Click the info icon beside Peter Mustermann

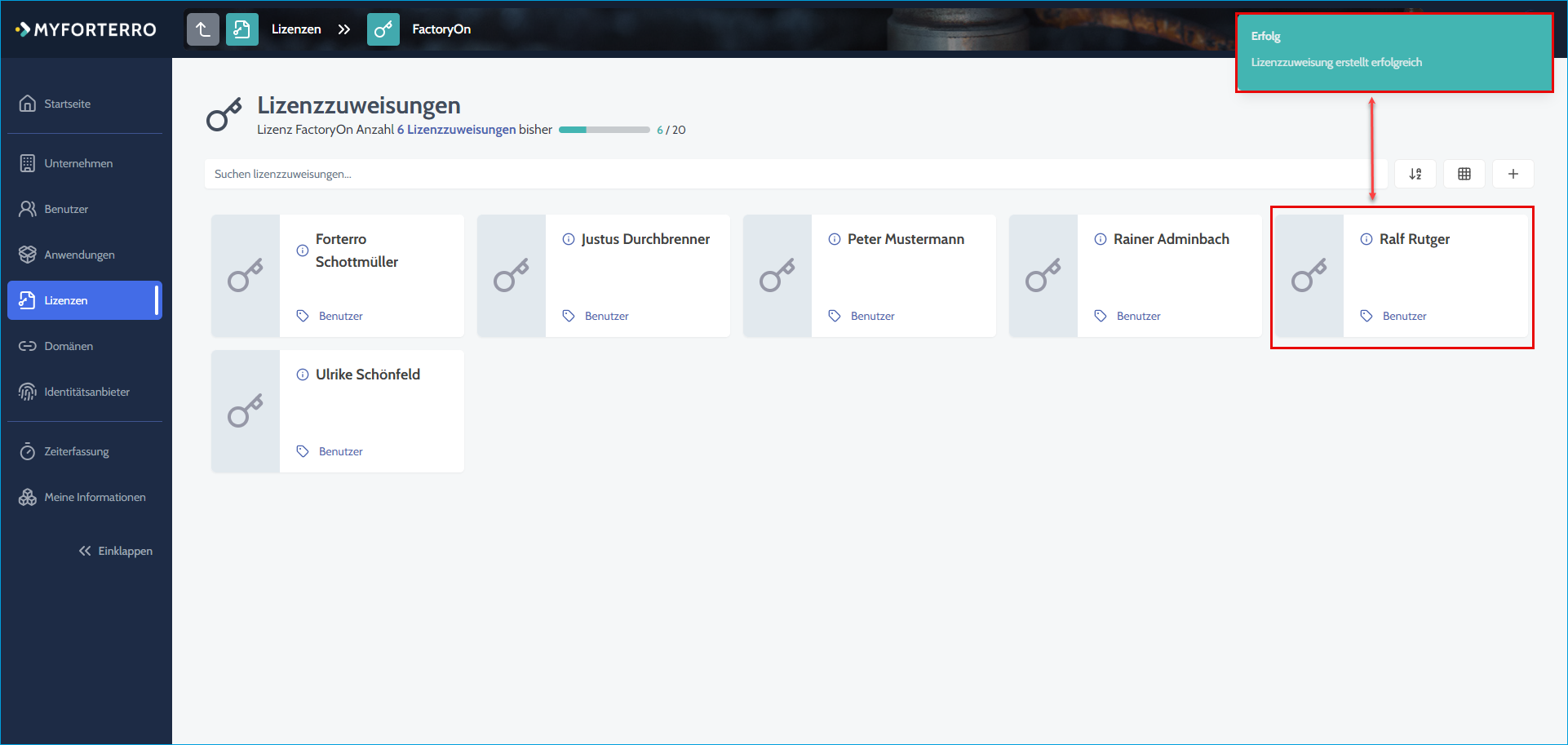click(x=835, y=239)
